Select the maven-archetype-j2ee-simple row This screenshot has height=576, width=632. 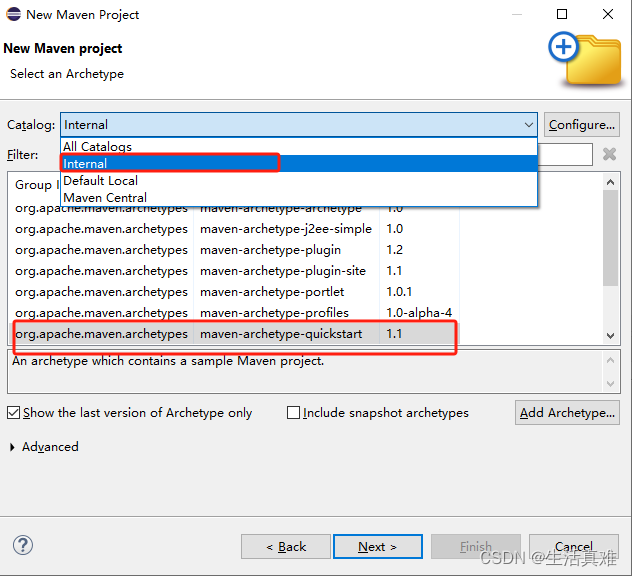click(x=234, y=229)
